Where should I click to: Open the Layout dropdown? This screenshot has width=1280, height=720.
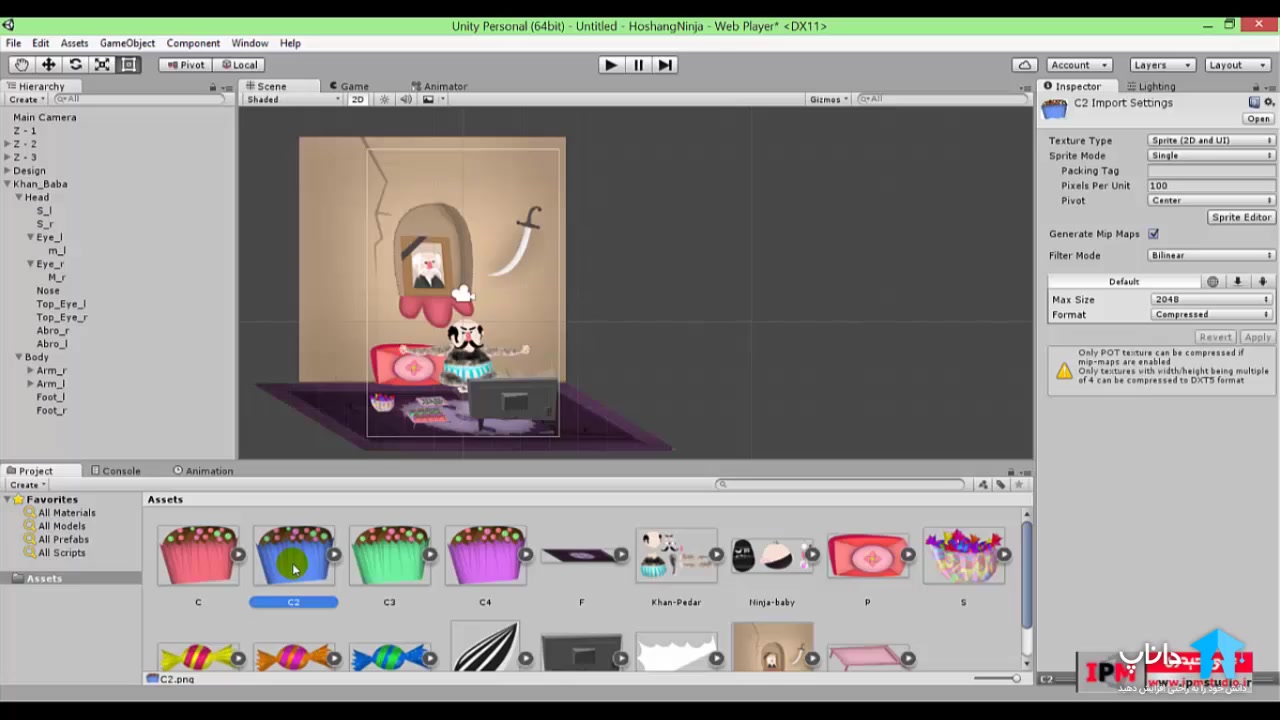tap(1237, 65)
